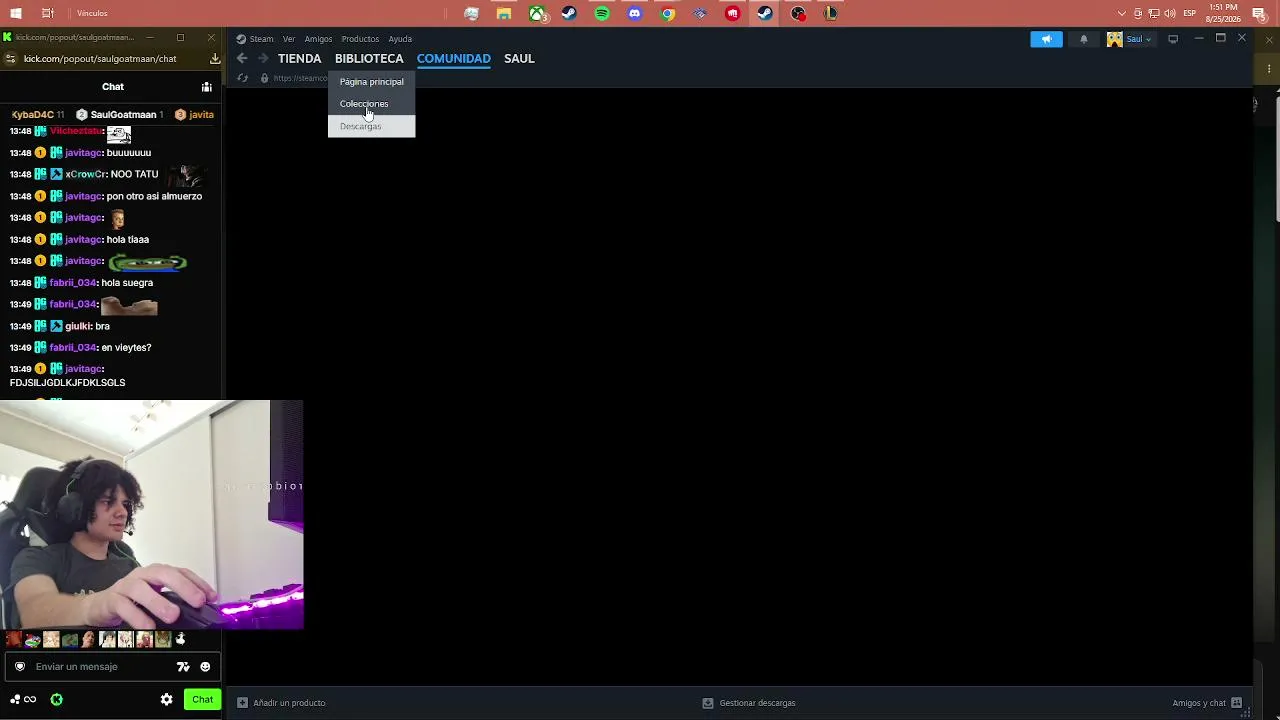1280x720 pixels.
Task: Open the Ayuda menu
Action: click(400, 39)
